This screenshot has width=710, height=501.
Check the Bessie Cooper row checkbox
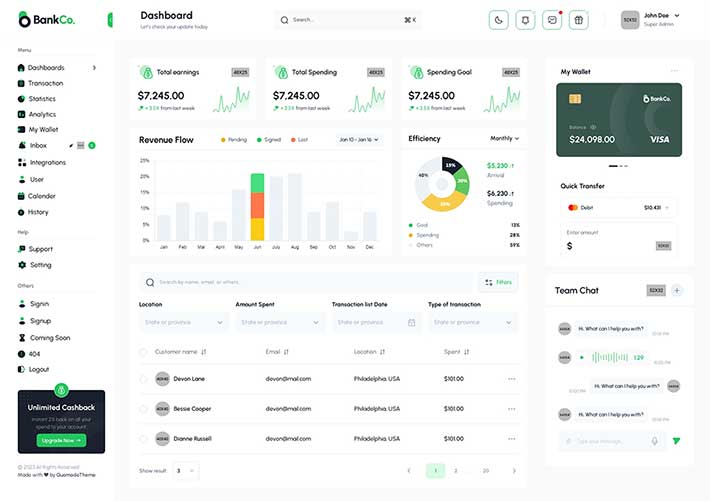click(143, 409)
